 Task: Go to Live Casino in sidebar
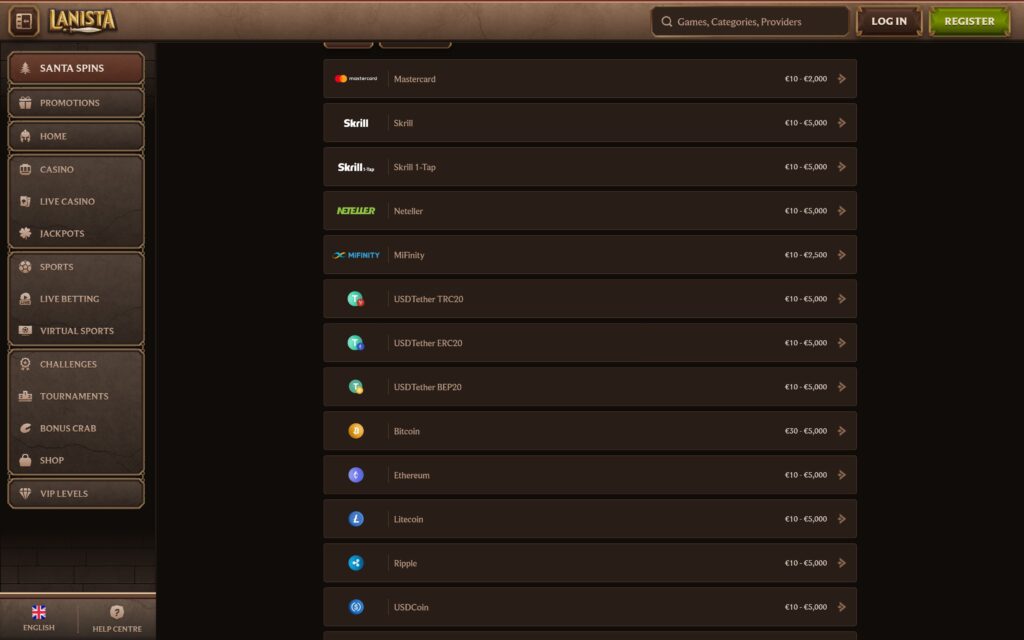tap(67, 201)
